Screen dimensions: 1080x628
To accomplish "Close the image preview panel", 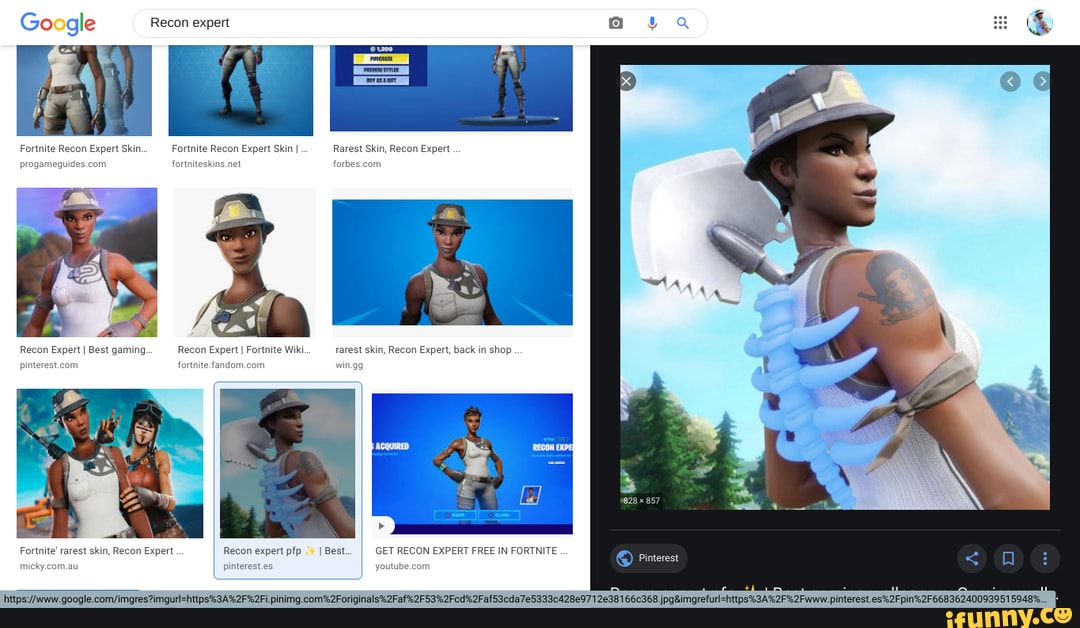I will point(627,81).
